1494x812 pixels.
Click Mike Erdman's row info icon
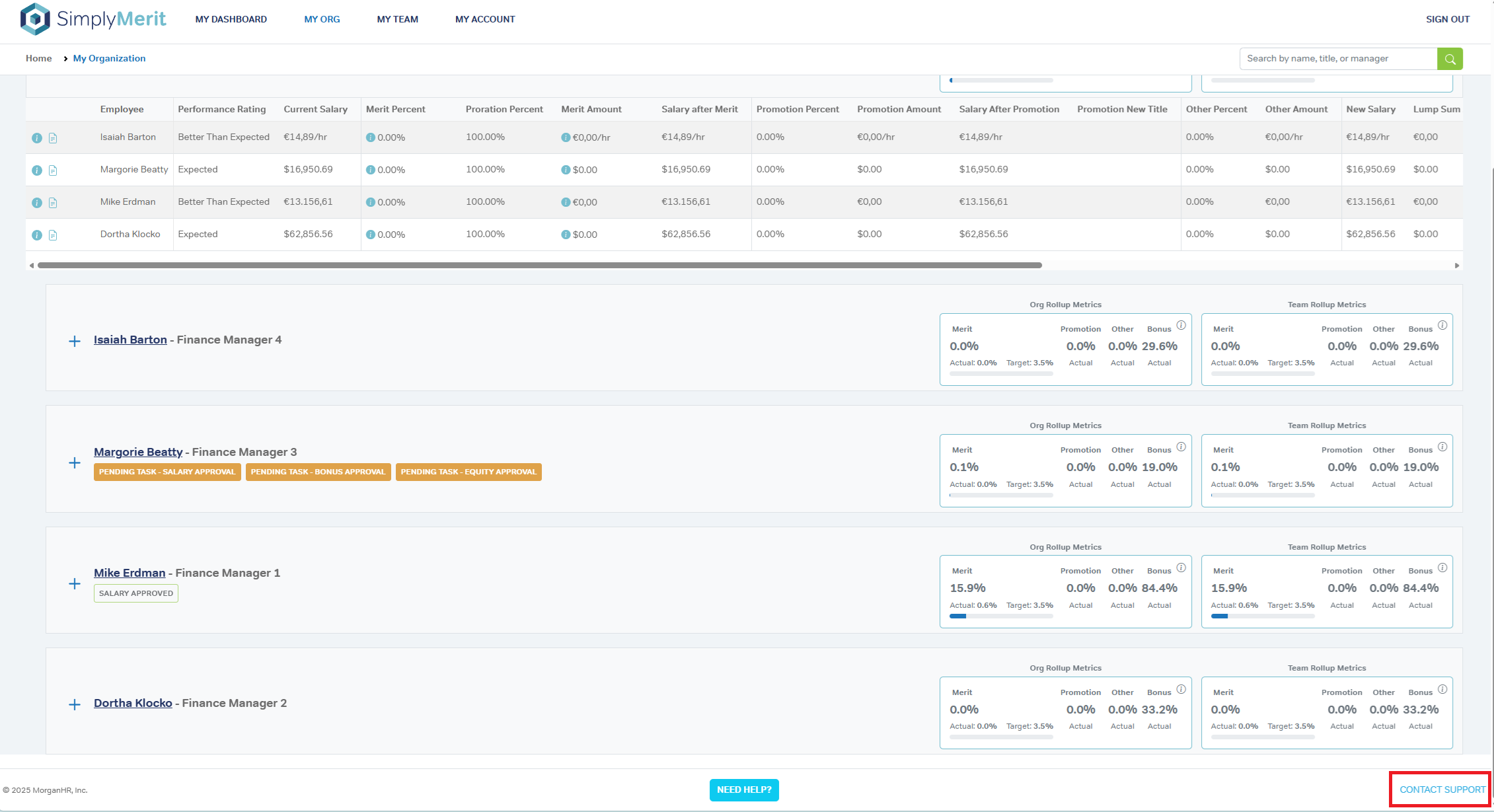37,203
